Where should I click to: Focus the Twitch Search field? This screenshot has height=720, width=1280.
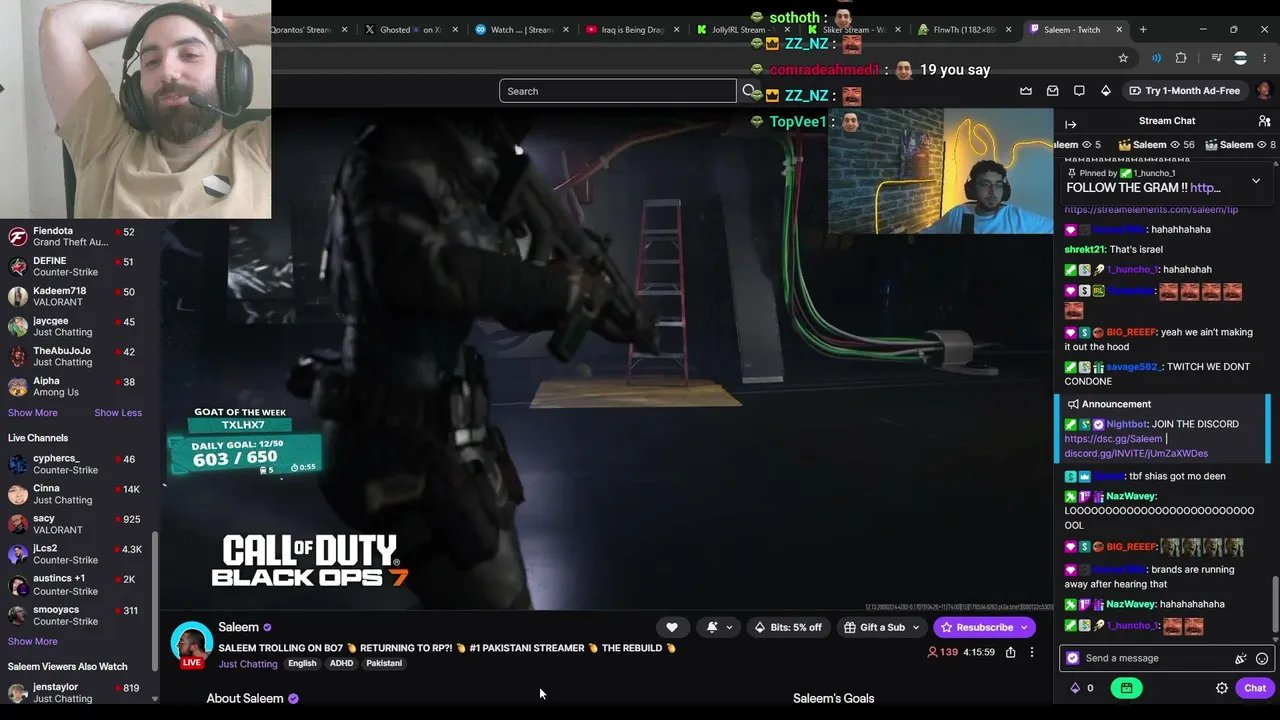pyautogui.click(x=618, y=91)
